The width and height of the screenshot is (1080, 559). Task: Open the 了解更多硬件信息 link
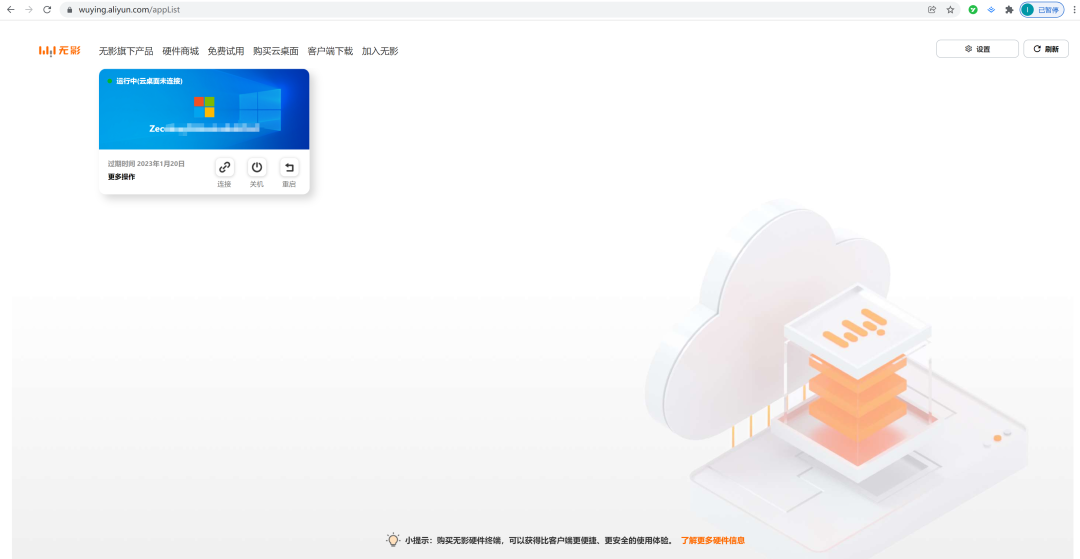pos(713,540)
